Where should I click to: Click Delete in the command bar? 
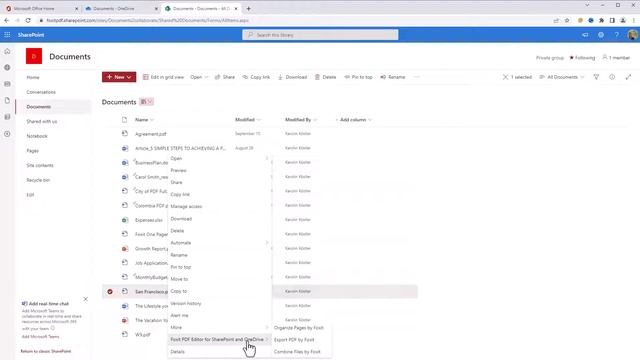pyautogui.click(x=325, y=77)
